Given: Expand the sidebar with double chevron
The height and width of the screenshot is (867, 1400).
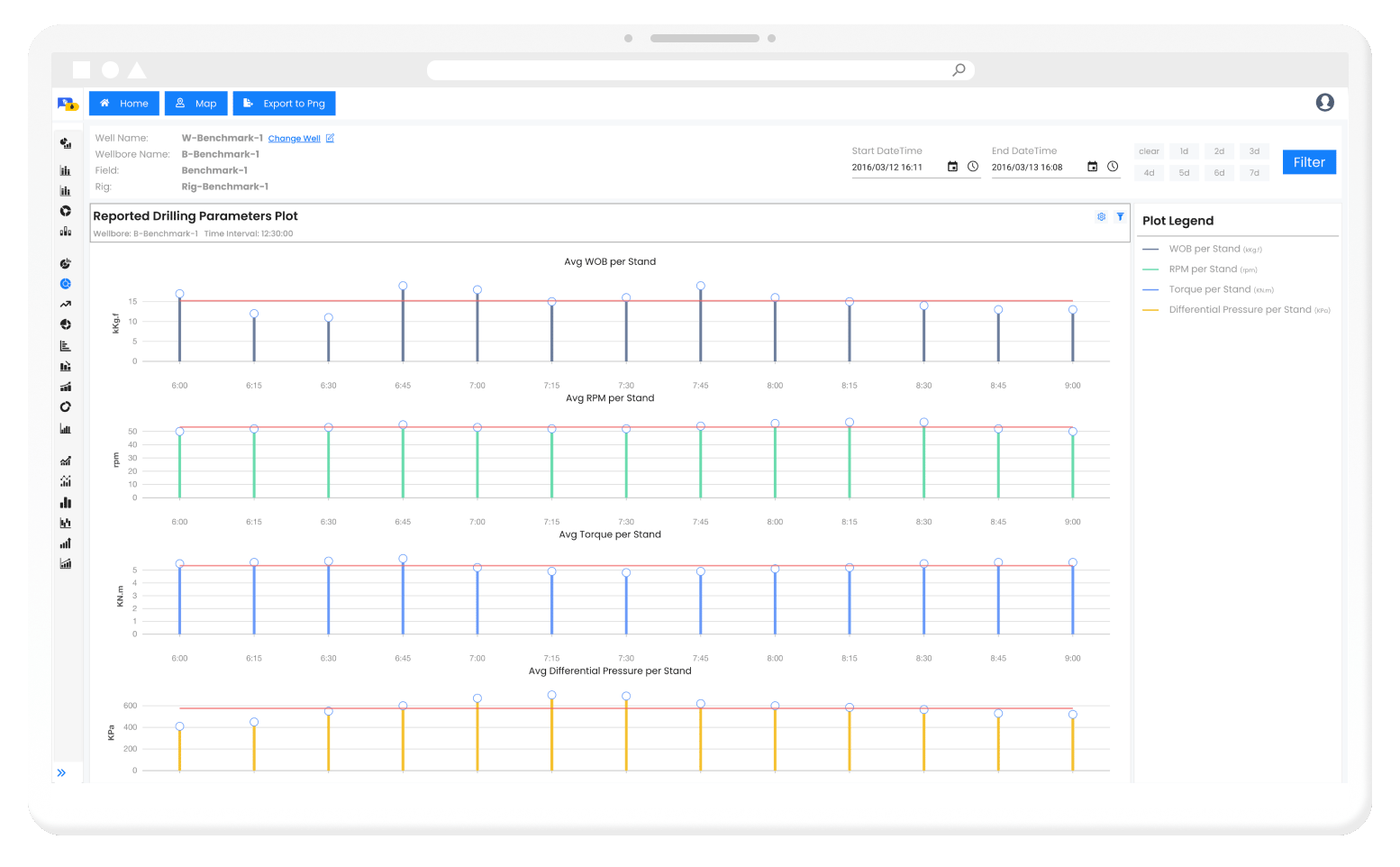Looking at the screenshot, I should [61, 773].
